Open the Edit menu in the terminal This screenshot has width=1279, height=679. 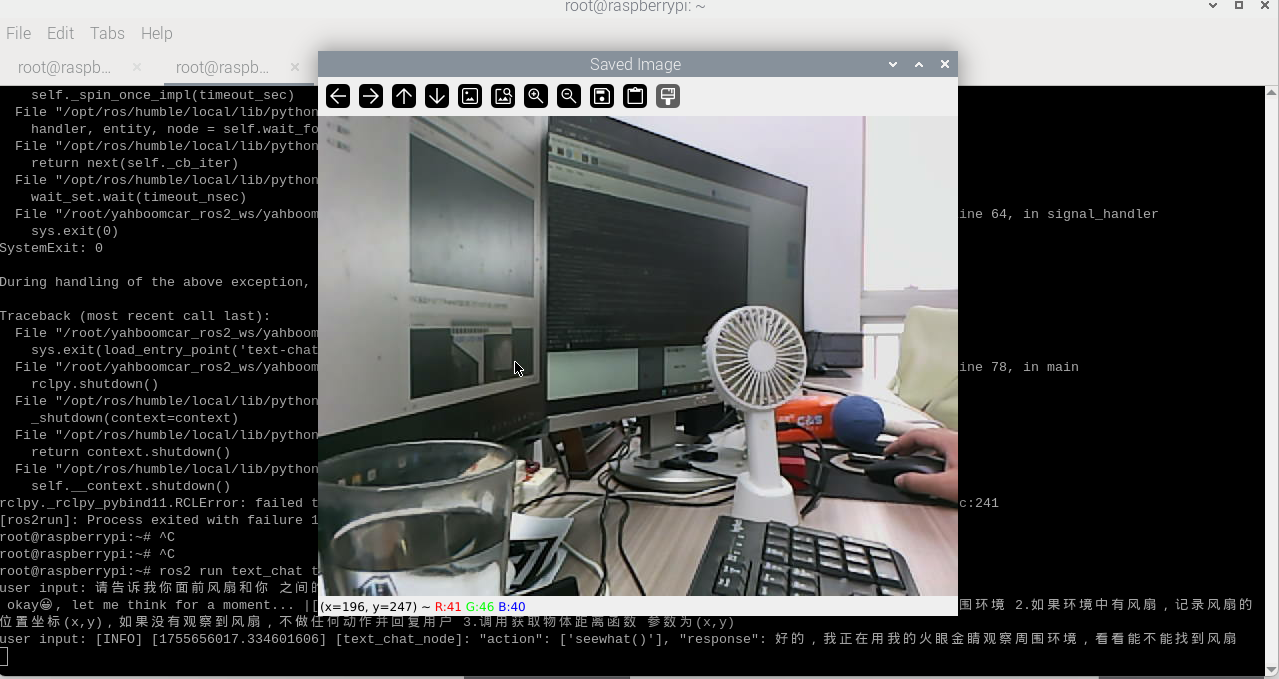60,33
